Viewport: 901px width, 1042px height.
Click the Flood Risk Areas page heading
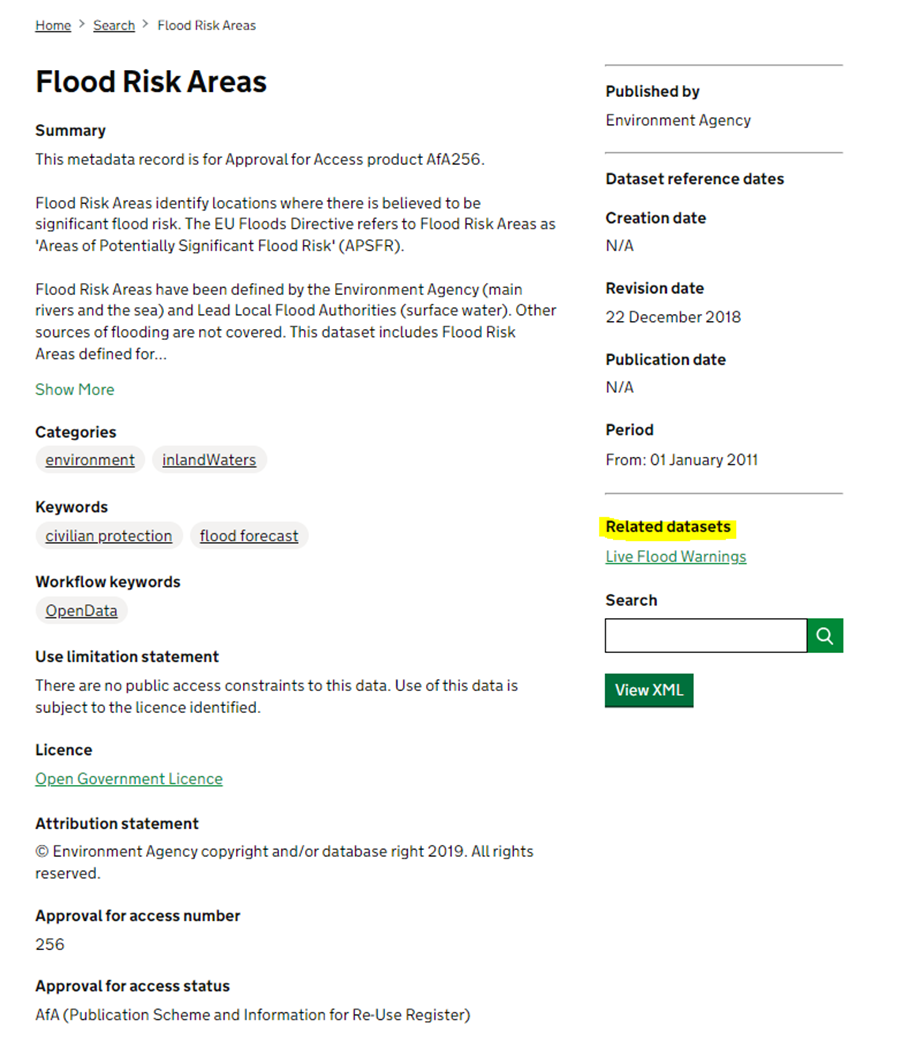(151, 82)
